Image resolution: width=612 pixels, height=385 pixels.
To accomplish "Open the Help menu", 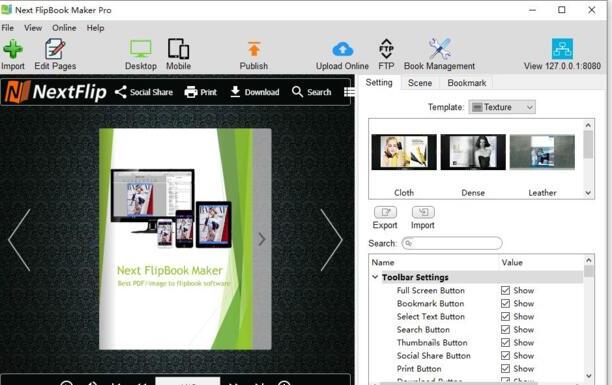I will click(95, 28).
